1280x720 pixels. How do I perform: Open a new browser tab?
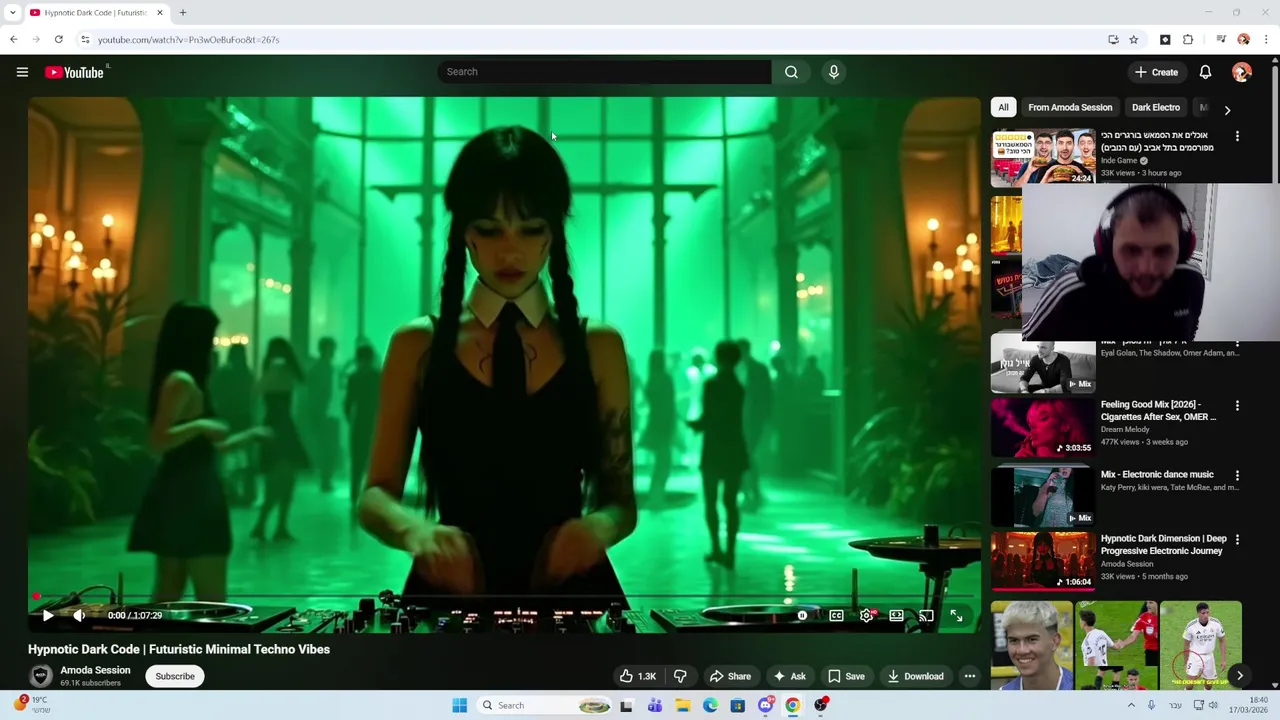[183, 13]
